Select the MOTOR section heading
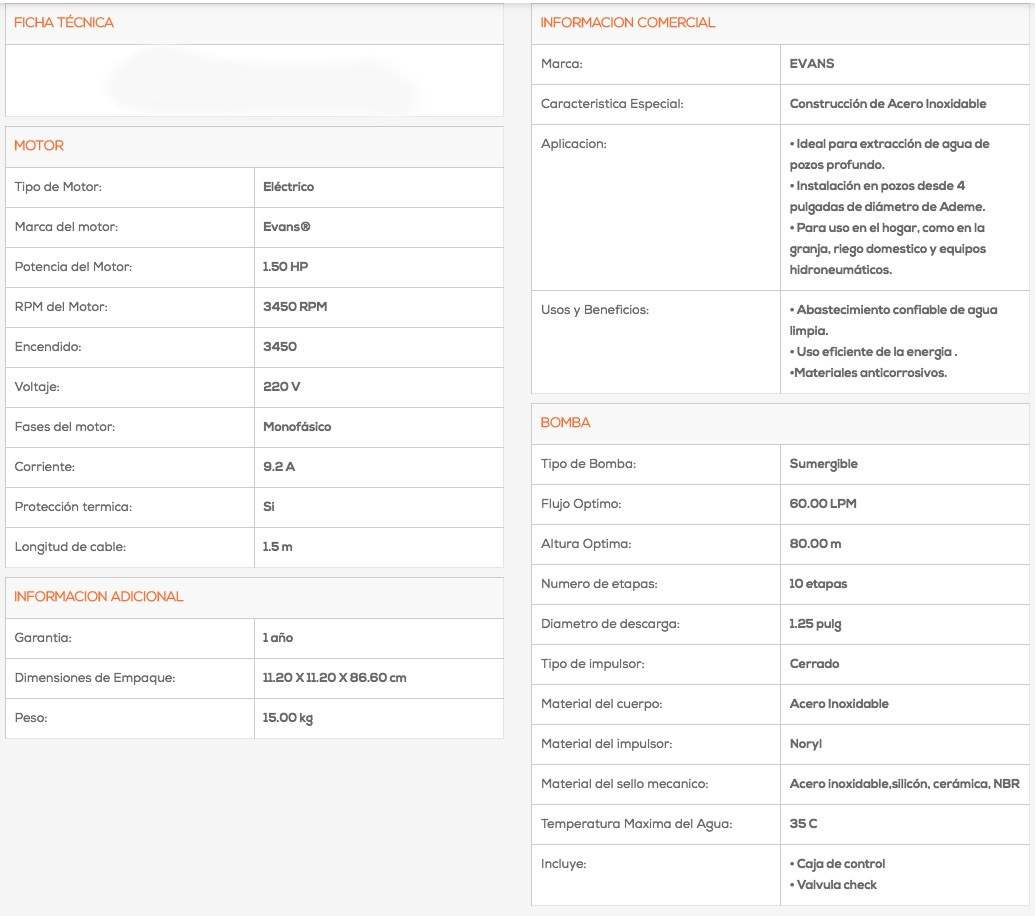 39,146
